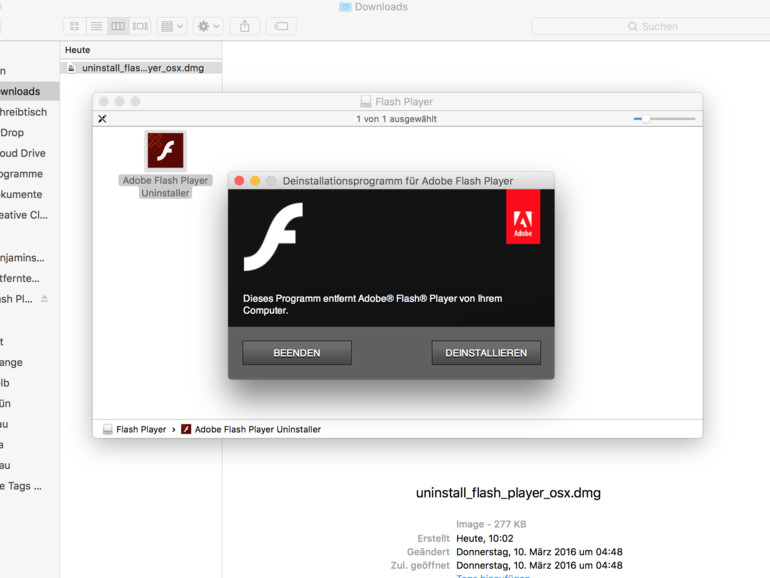Switch Finder to Cover Flow view
Screen dimensions: 770x578
point(140,26)
